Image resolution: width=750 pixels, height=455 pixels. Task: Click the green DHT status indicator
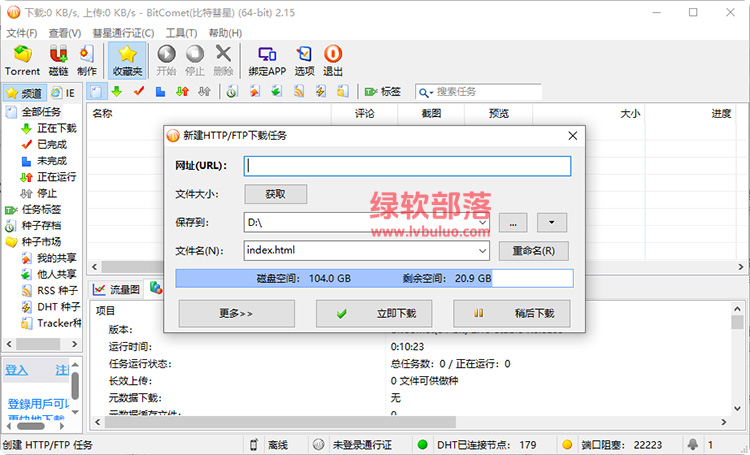[422, 444]
